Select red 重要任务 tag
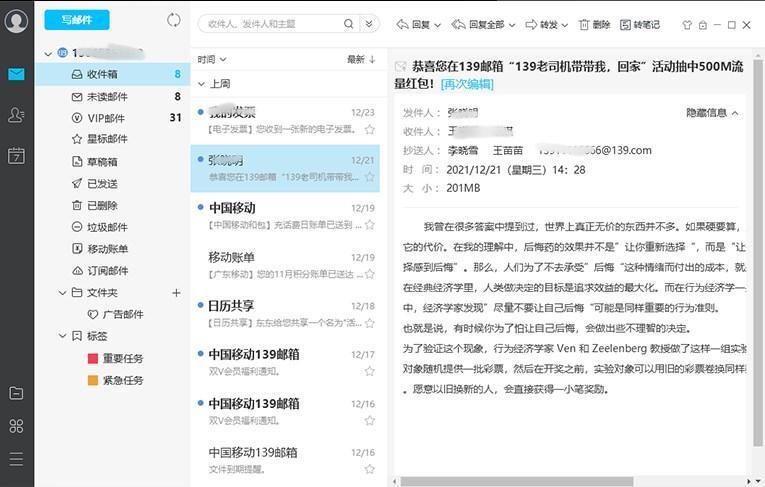 pos(115,358)
